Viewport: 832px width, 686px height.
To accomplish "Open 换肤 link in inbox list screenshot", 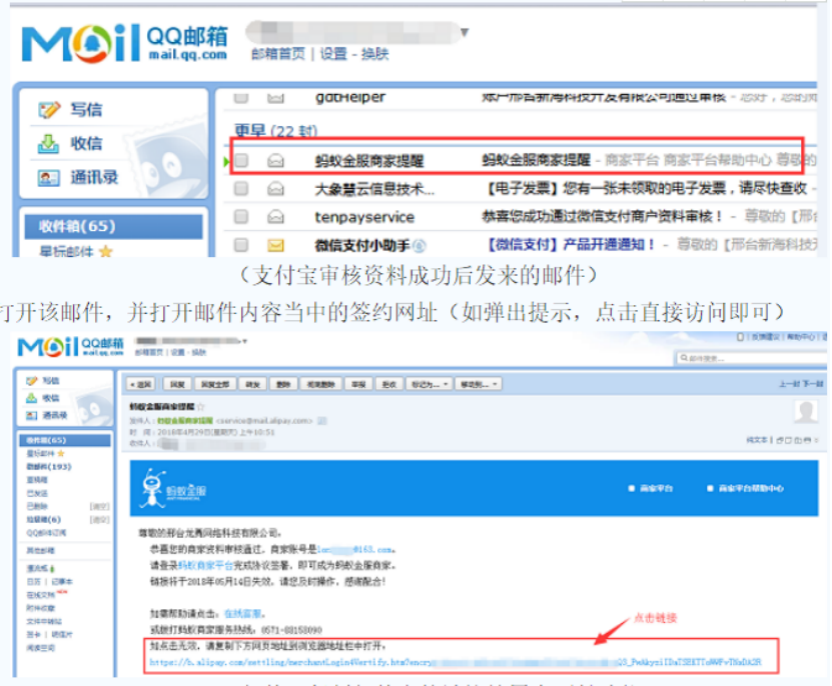I will tap(375, 54).
